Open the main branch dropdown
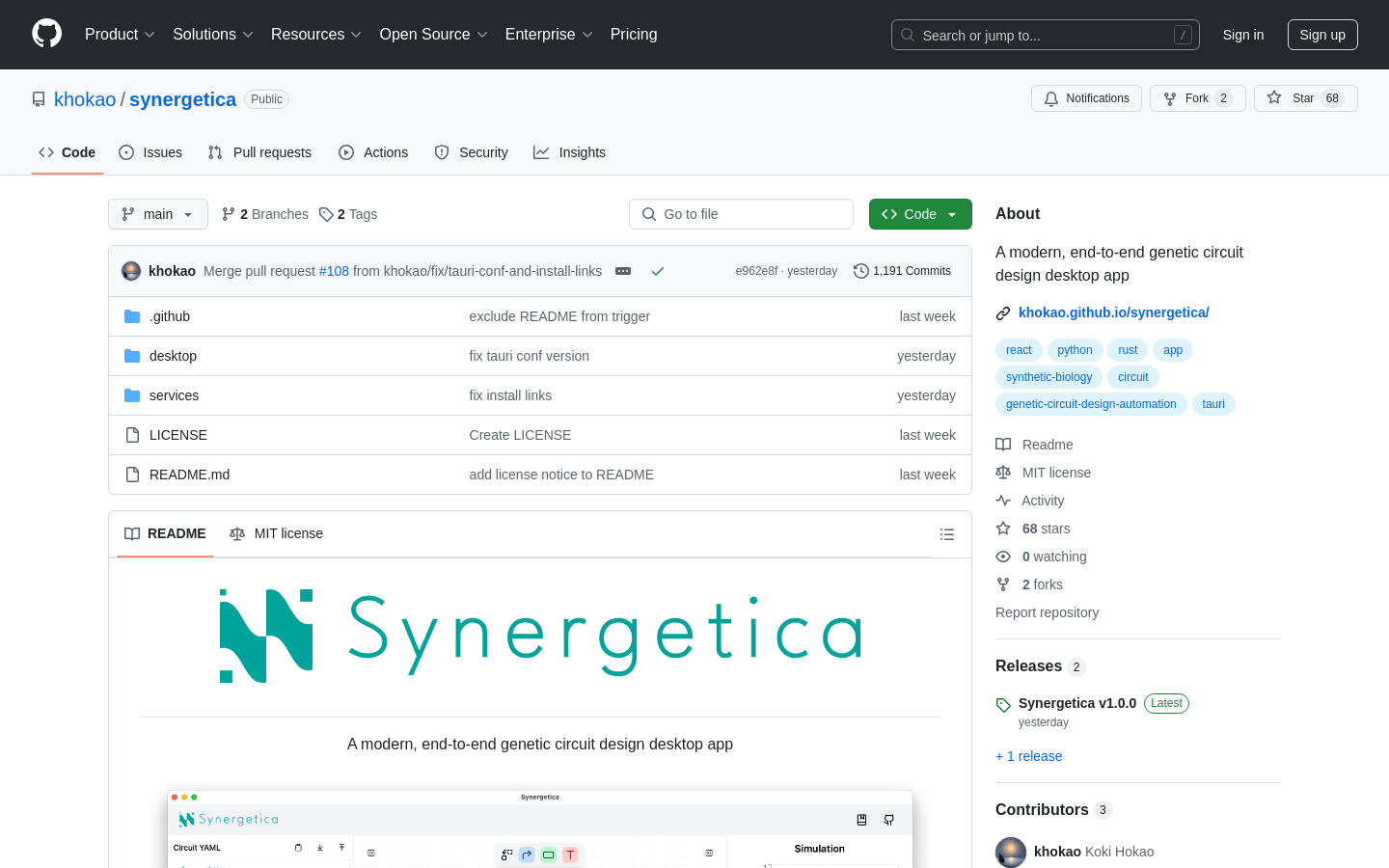Viewport: 1389px width, 868px height. [x=158, y=214]
